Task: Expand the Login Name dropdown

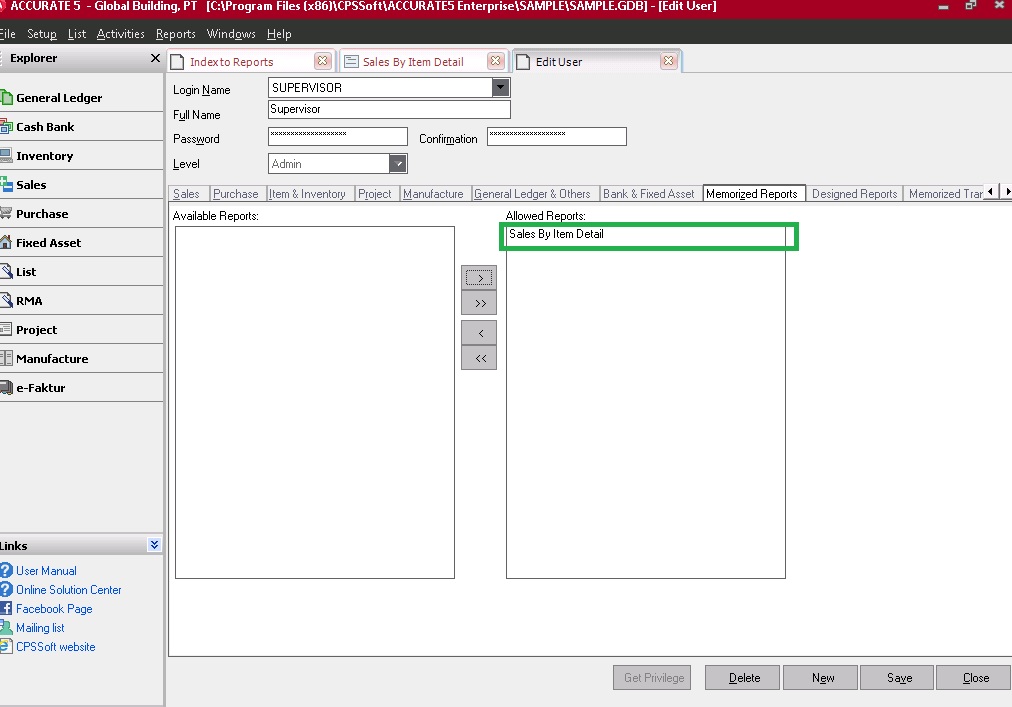Action: (501, 88)
